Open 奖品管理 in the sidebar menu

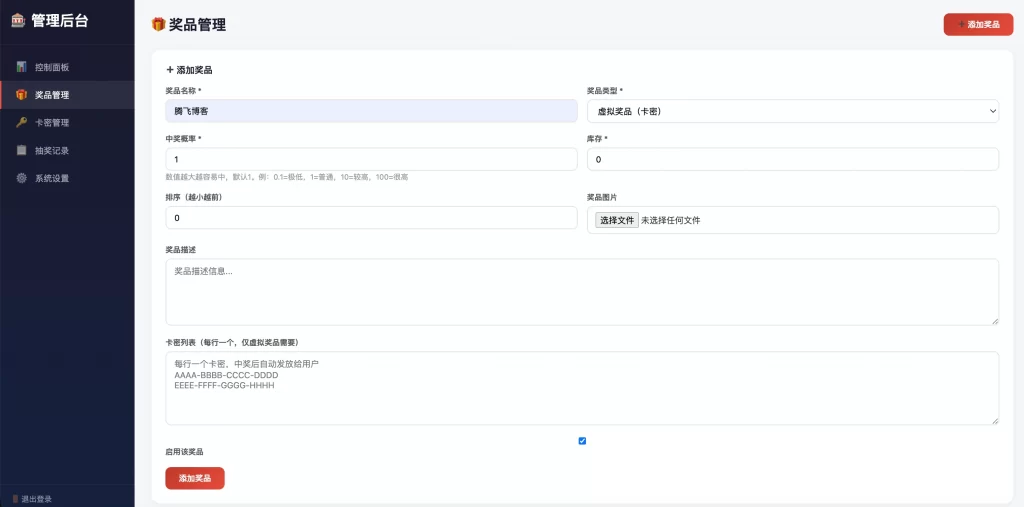52,95
